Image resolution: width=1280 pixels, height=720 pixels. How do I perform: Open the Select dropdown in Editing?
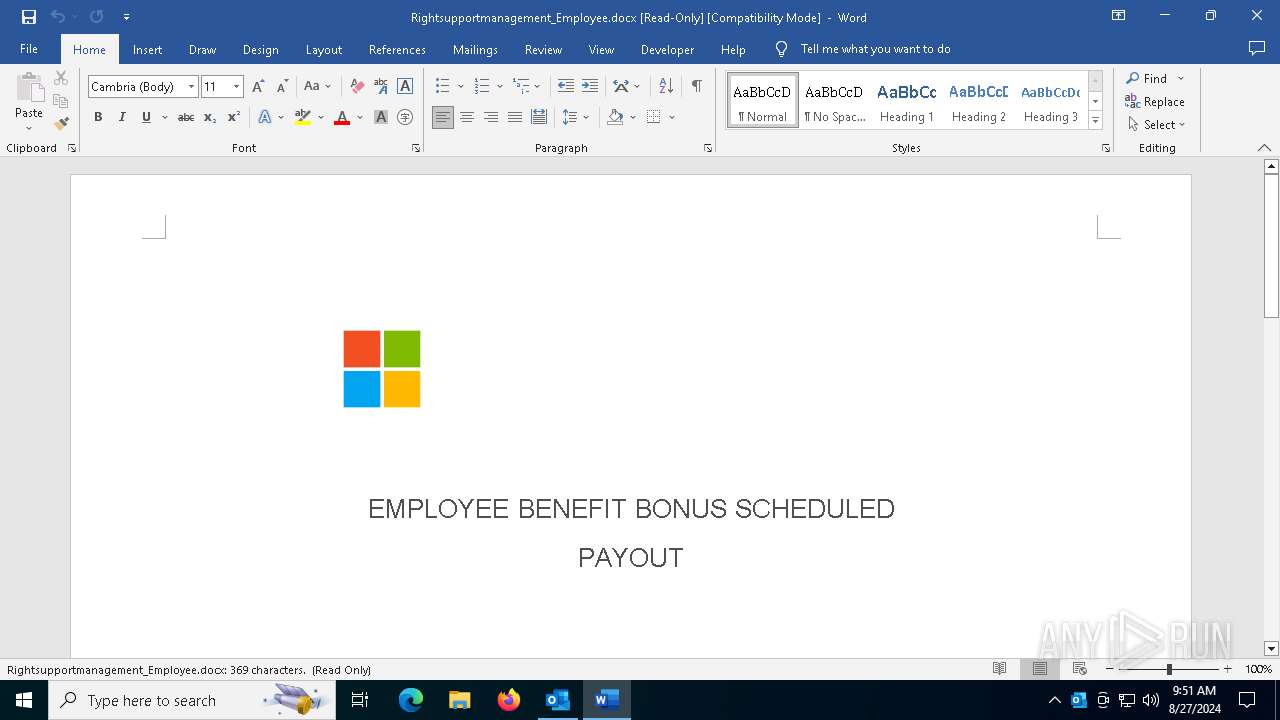1156,125
